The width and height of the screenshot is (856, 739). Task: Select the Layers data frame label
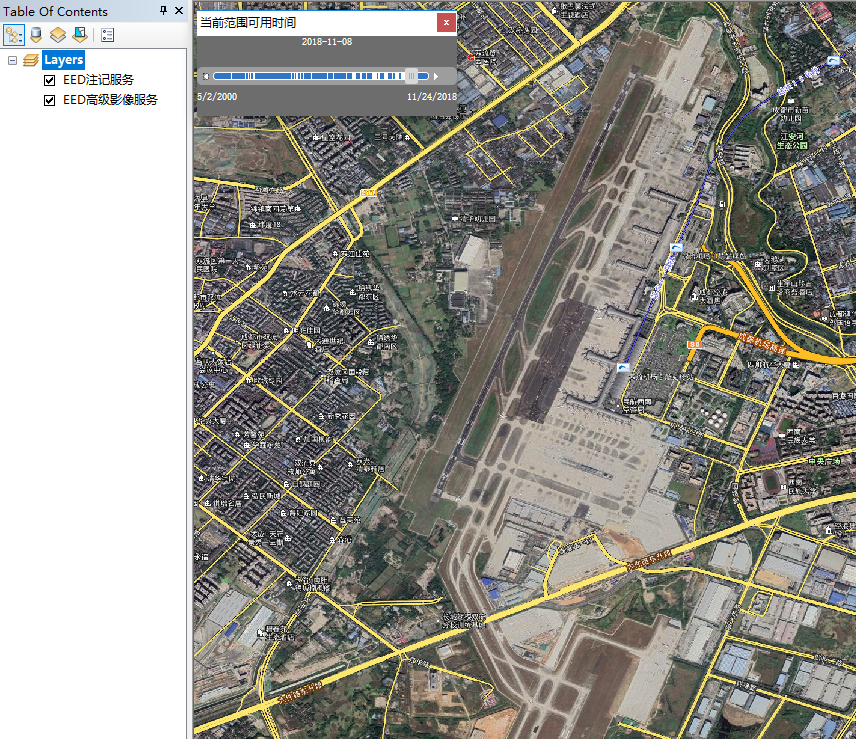[63, 60]
